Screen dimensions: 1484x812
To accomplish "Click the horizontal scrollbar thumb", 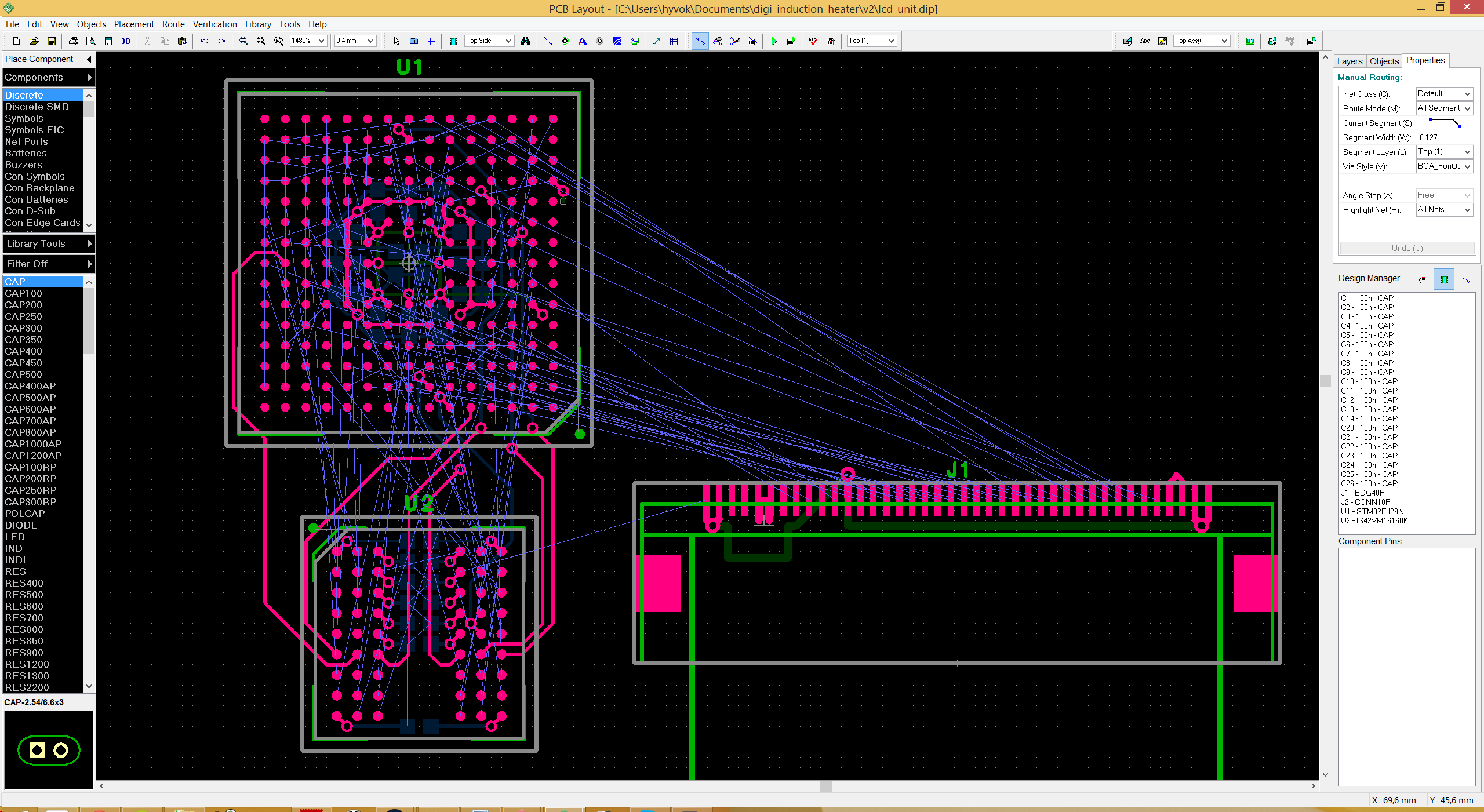I will pos(827,786).
